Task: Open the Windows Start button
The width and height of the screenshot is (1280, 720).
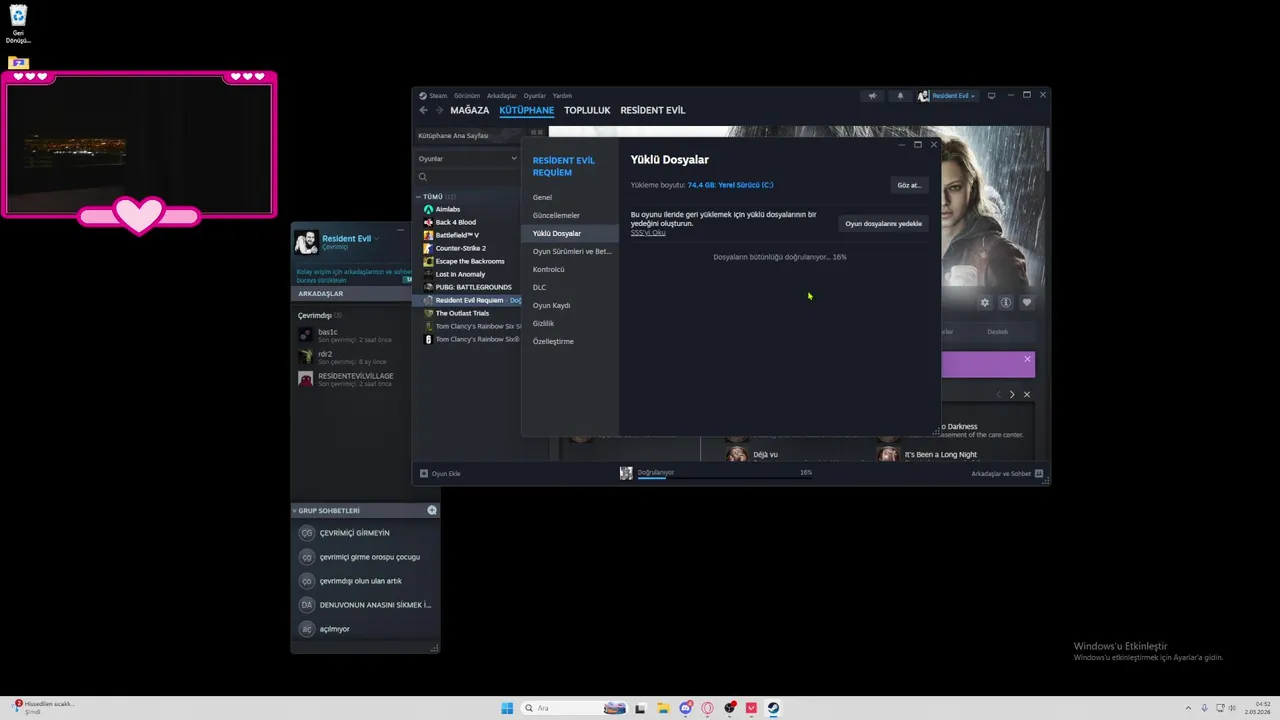Action: [507, 708]
